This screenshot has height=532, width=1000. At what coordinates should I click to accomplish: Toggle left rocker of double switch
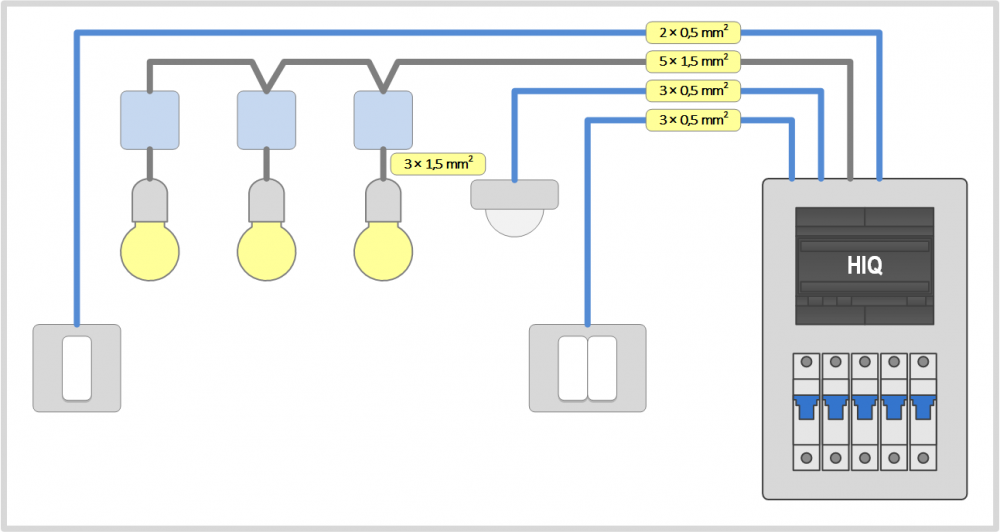(x=573, y=369)
